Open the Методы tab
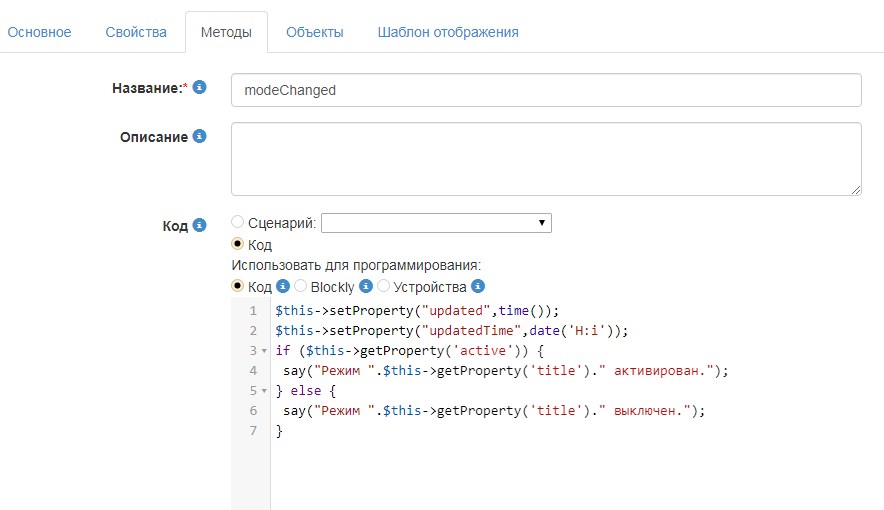Image resolution: width=884 pixels, height=510 pixels. pyautogui.click(x=226, y=32)
